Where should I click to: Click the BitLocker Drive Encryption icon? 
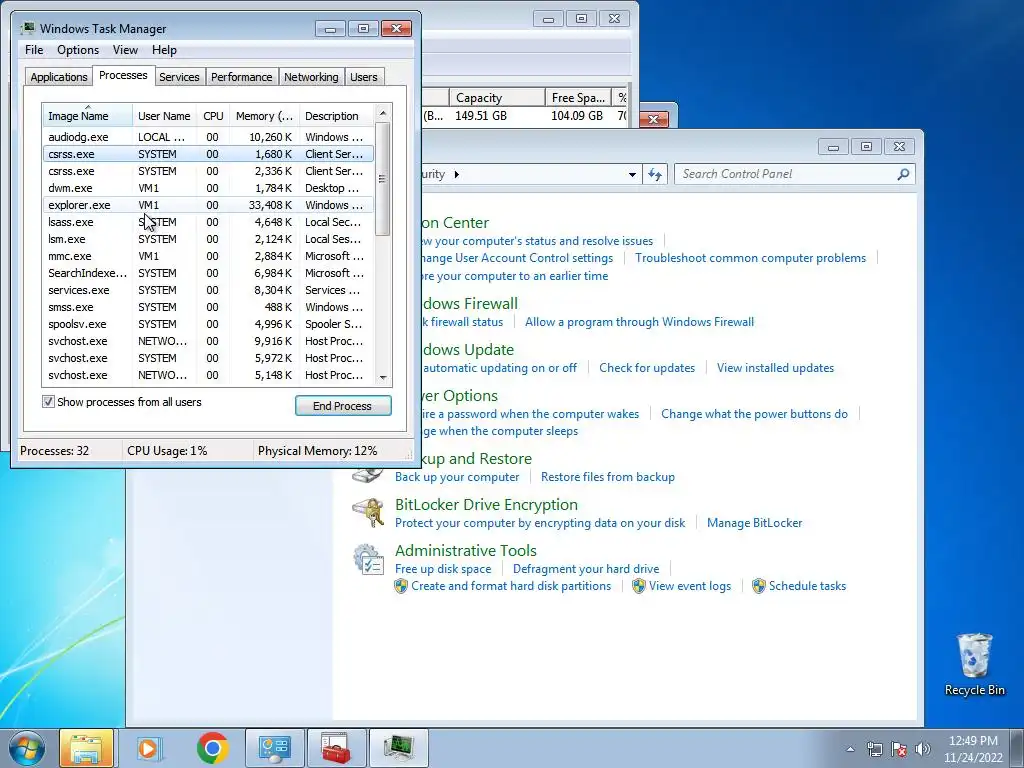click(368, 513)
